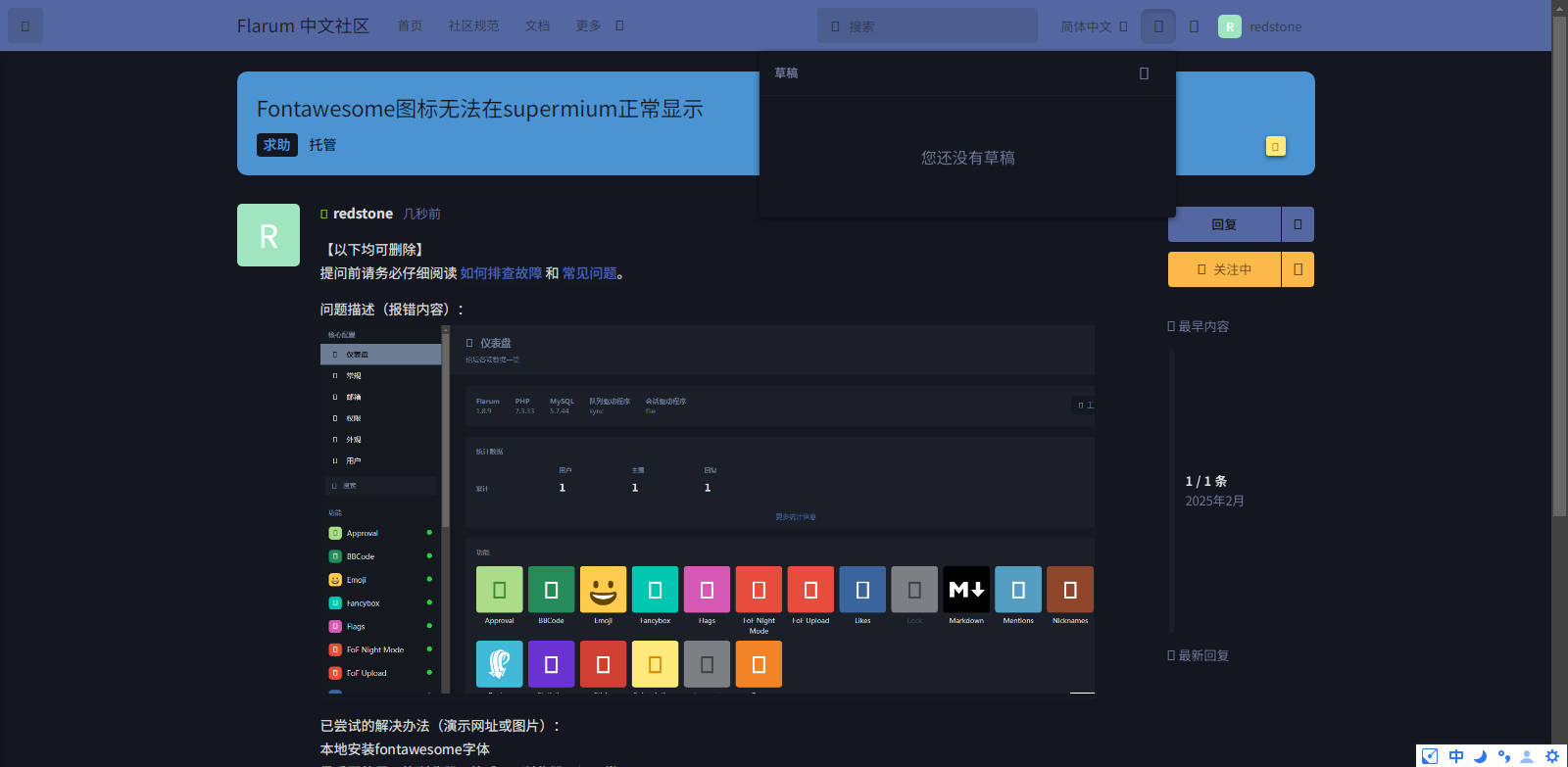Open the large R avatar of the post author
Screen dimensions: 1568x767
click(269, 235)
